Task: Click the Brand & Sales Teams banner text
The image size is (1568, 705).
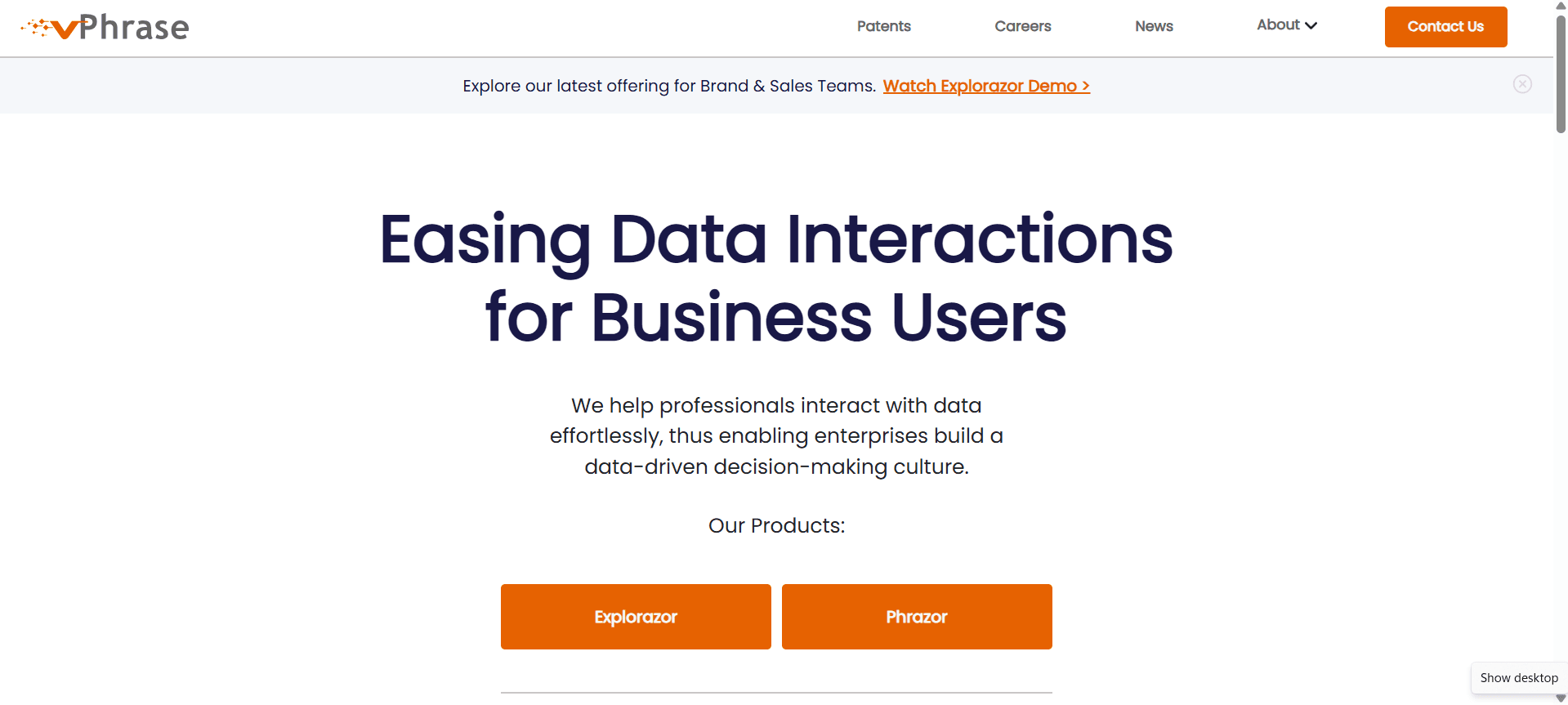Action: (x=669, y=86)
